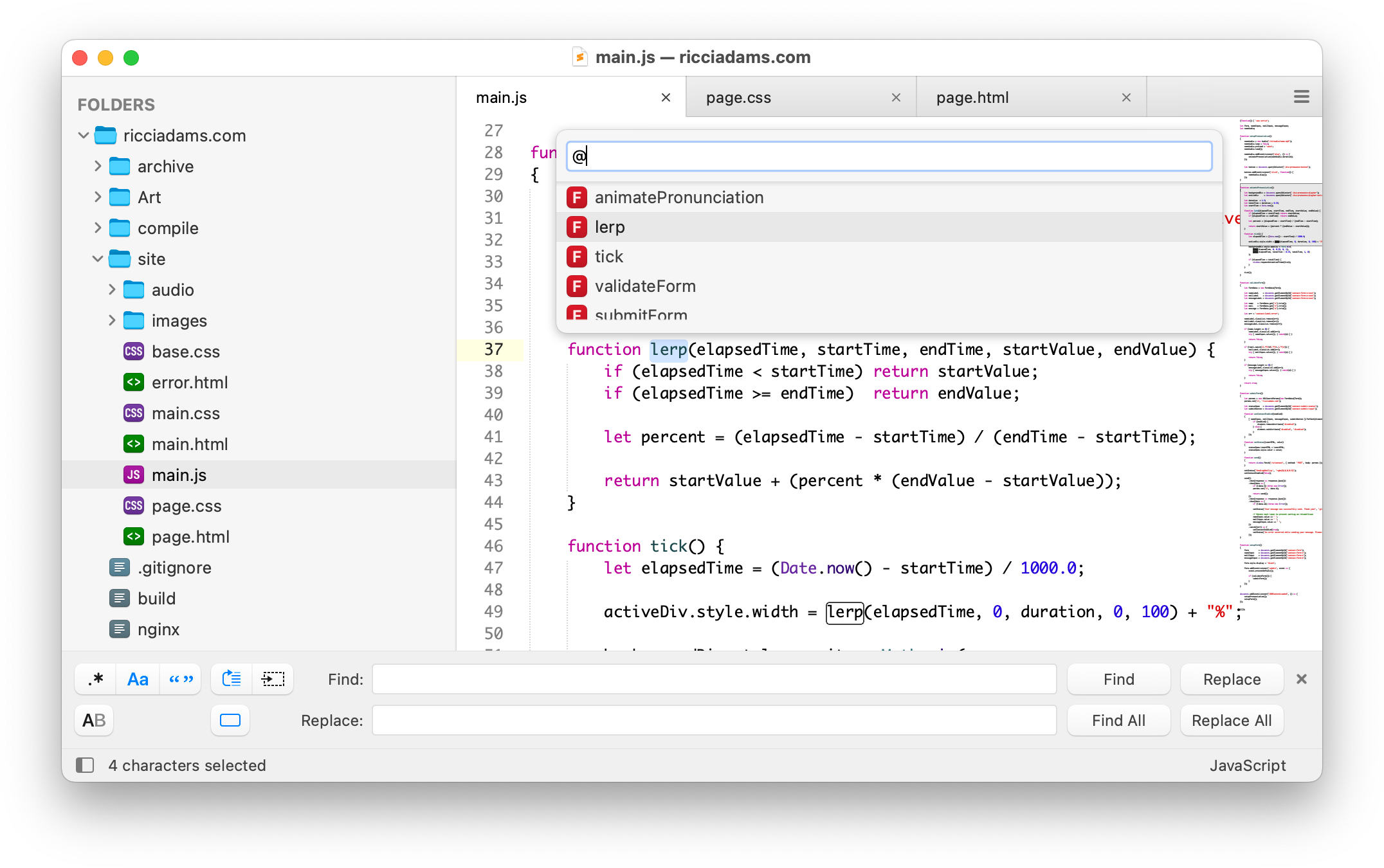
Task: Click the in-selection search icon
Action: (x=273, y=679)
